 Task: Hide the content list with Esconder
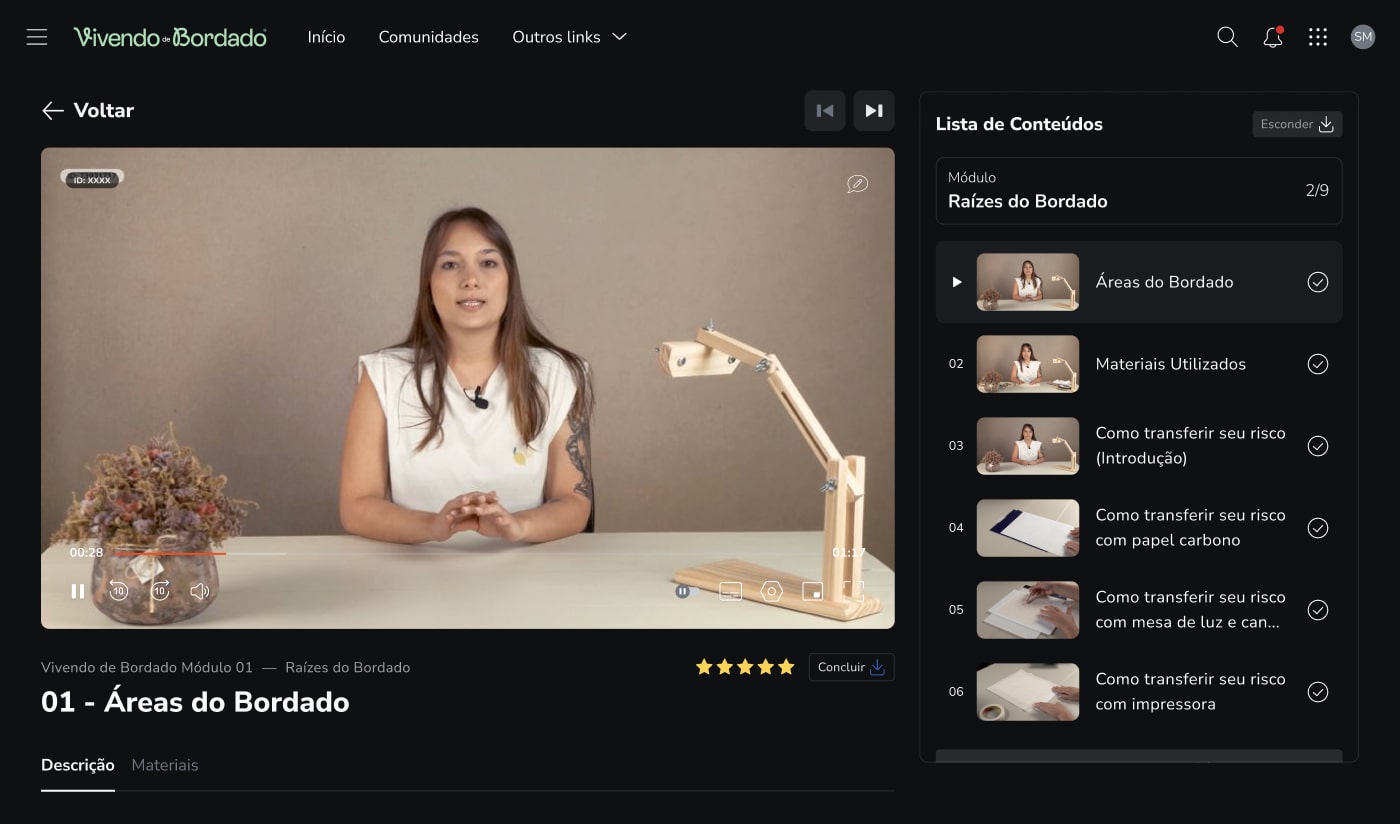(1297, 124)
